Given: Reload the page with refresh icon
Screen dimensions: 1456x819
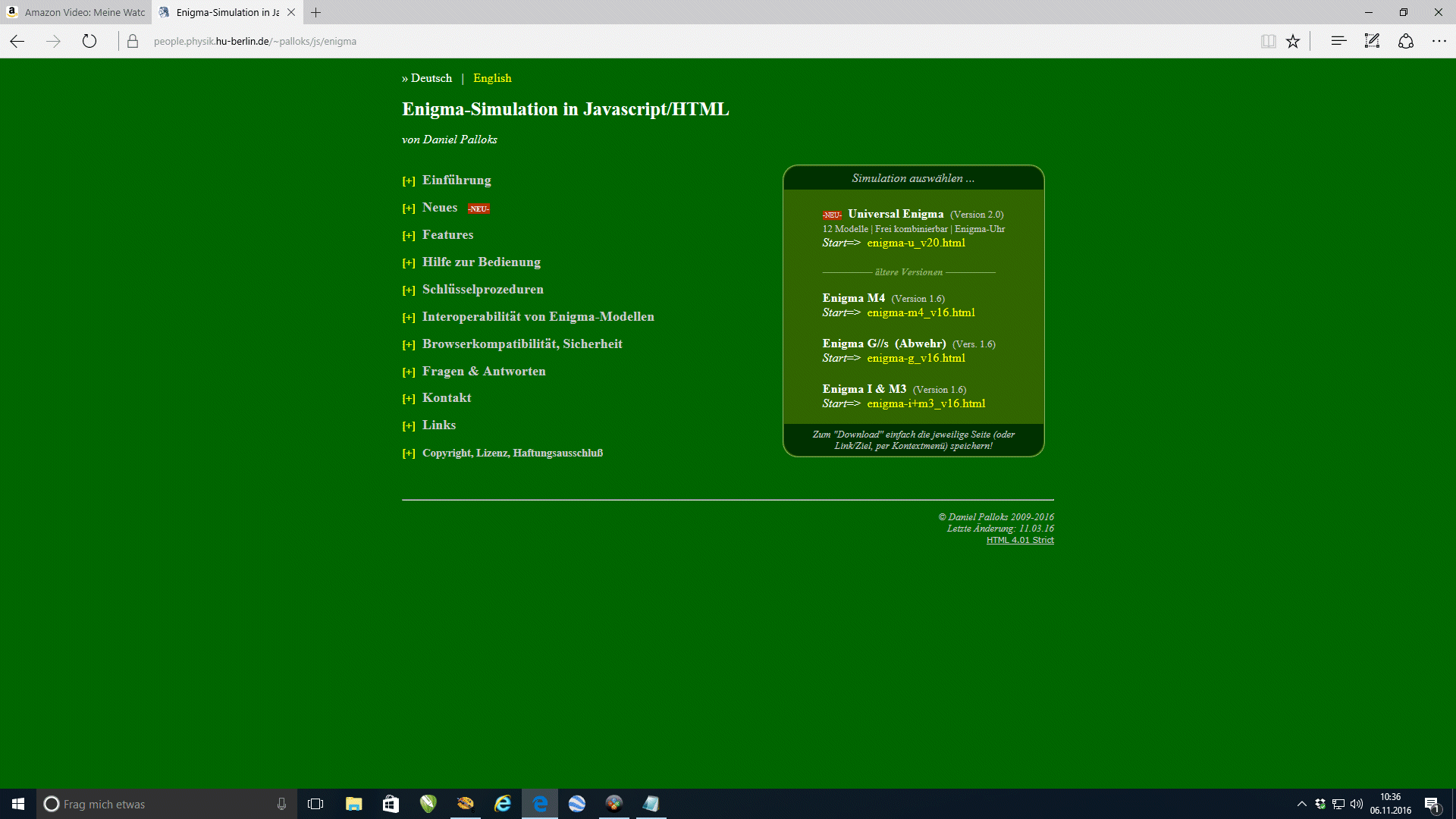Looking at the screenshot, I should point(89,41).
